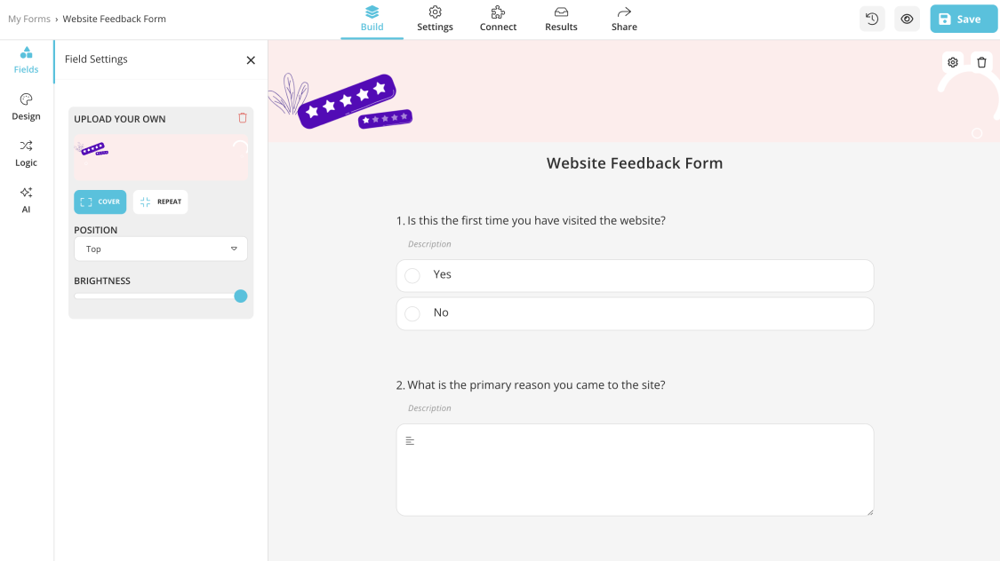
Task: Open the AI sidebar panel
Action: click(x=26, y=200)
